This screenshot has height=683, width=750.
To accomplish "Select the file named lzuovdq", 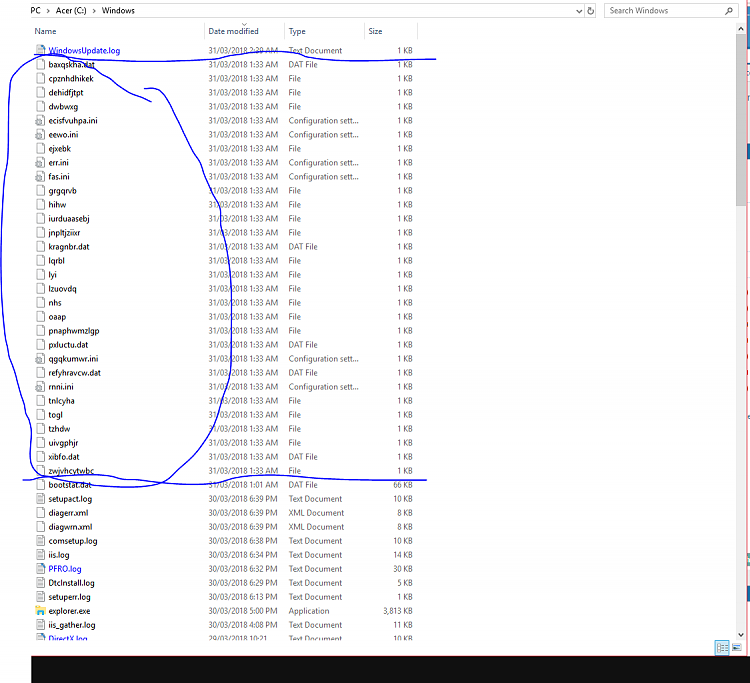I will (x=62, y=289).
